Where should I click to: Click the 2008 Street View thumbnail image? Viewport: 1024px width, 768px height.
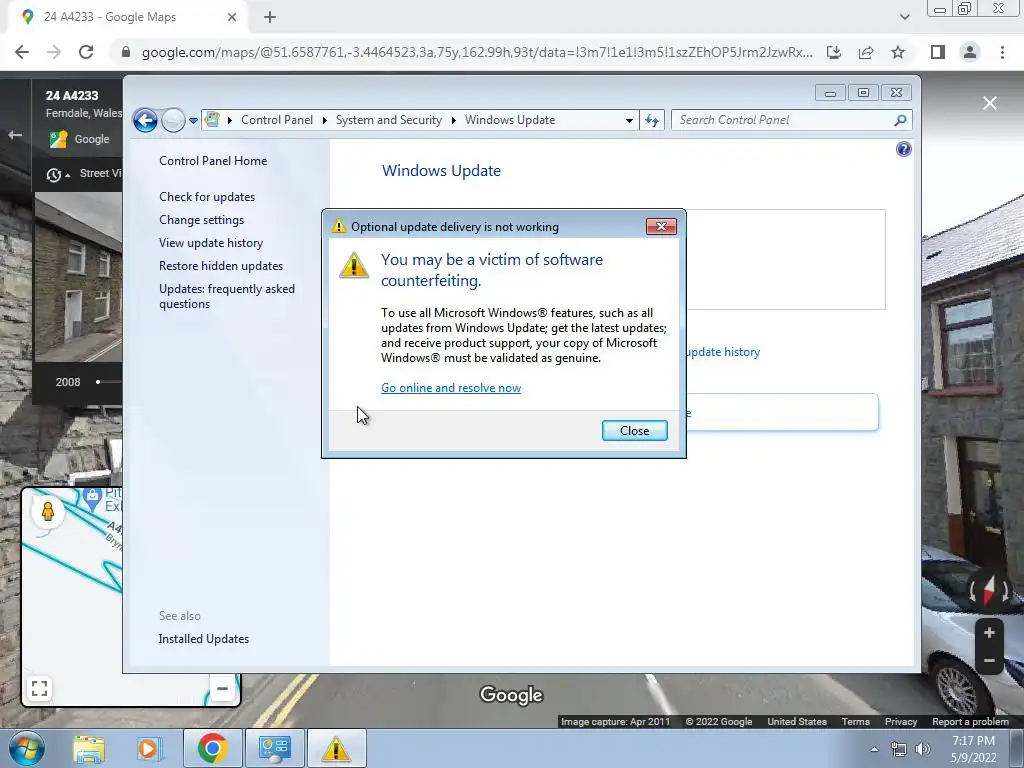(78, 276)
